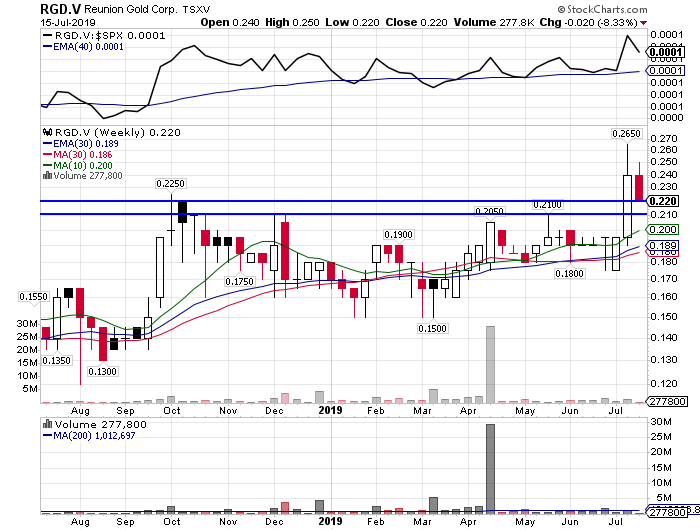Viewport: 700px width, 530px height.
Task: Click the 0.2250 October peak label
Action: click(x=170, y=184)
